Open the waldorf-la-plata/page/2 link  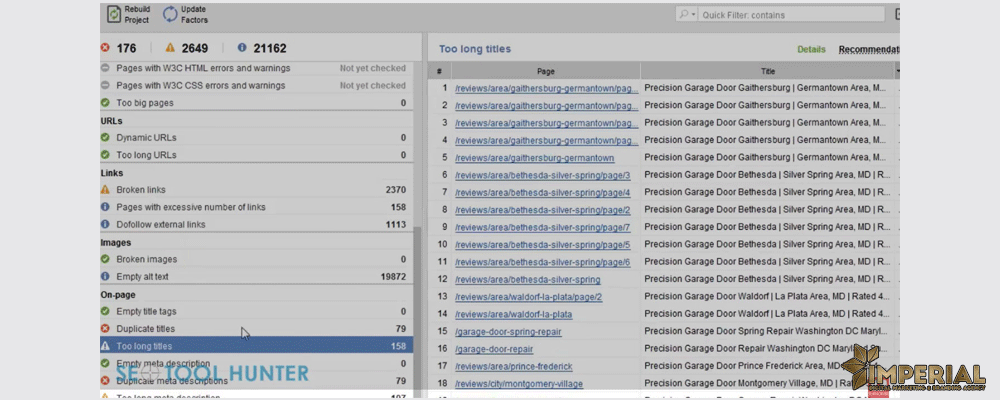(529, 297)
